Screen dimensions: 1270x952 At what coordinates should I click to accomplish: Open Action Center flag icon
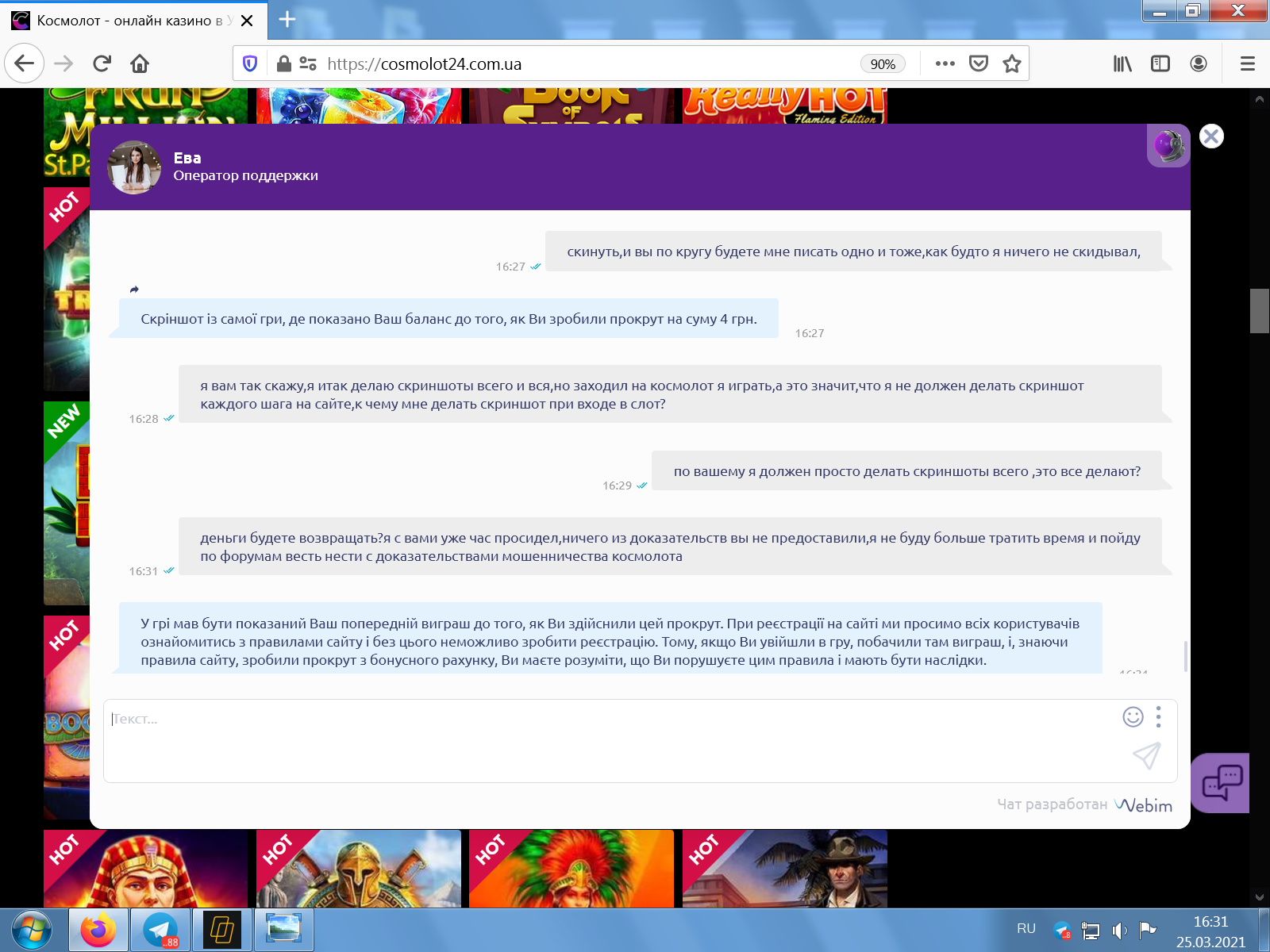pos(1147,930)
